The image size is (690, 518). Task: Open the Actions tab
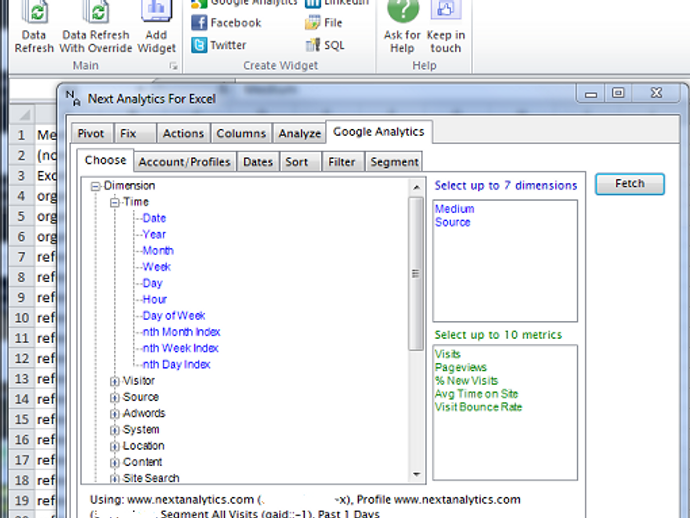[x=183, y=133]
